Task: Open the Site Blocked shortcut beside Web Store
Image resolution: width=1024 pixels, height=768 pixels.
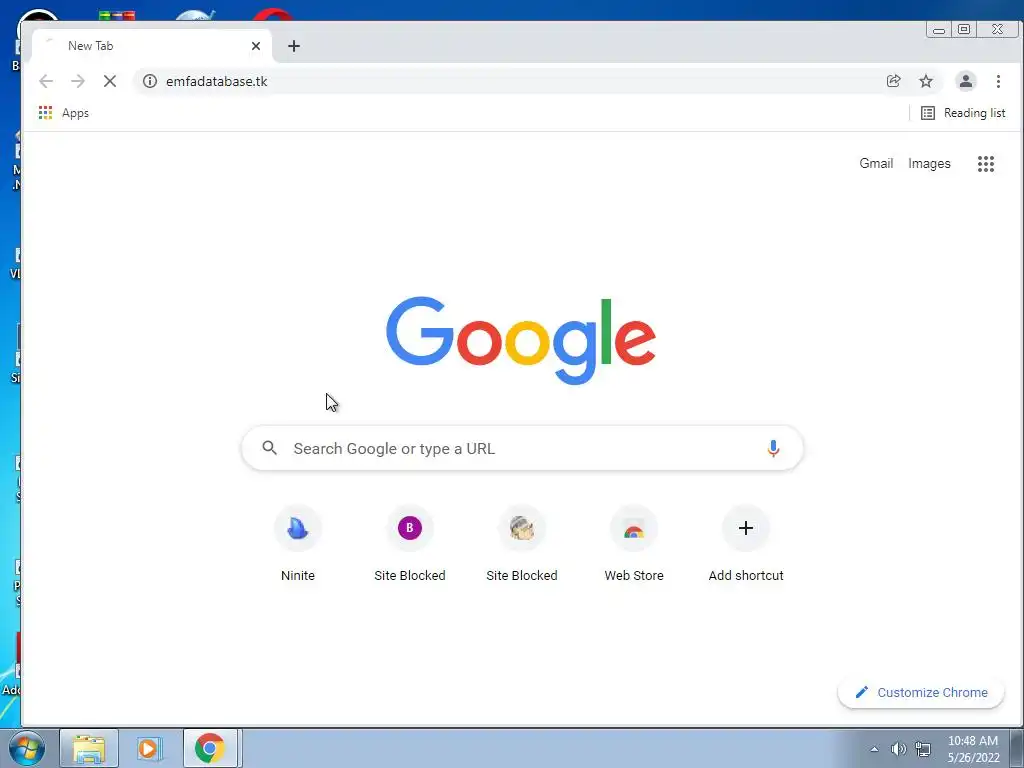Action: point(522,545)
